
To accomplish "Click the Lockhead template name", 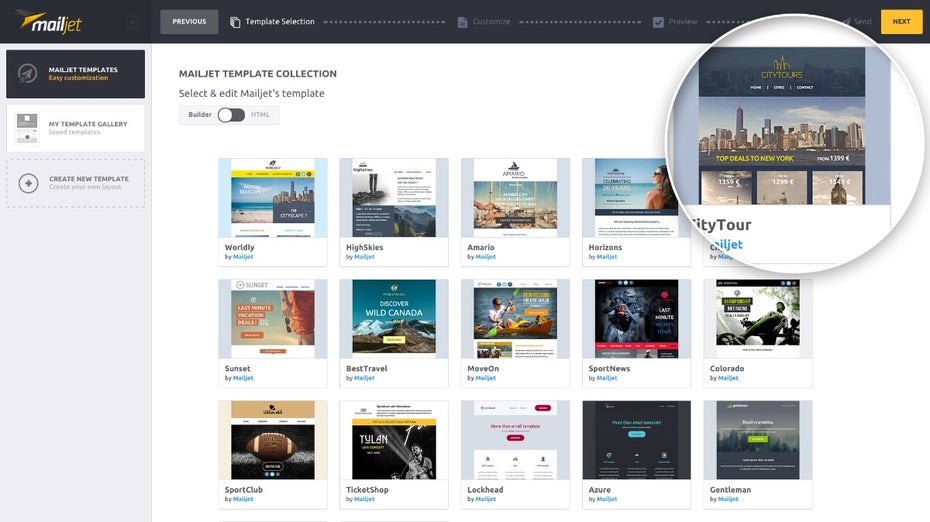I will pyautogui.click(x=485, y=489).
